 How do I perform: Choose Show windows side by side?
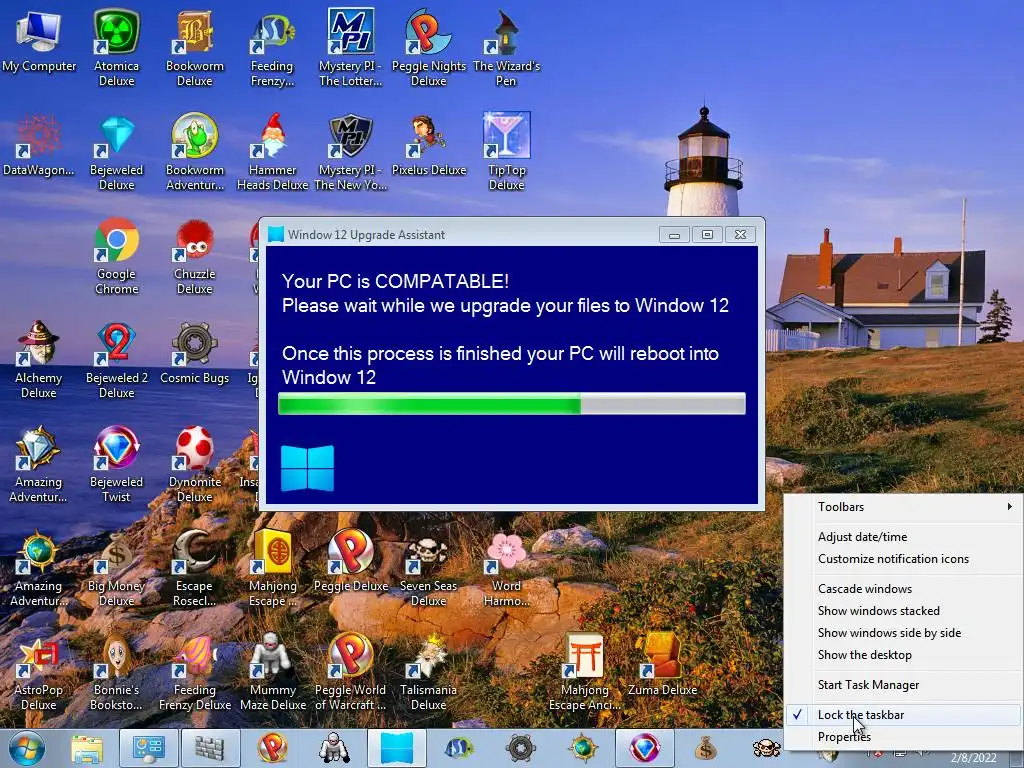point(904,633)
